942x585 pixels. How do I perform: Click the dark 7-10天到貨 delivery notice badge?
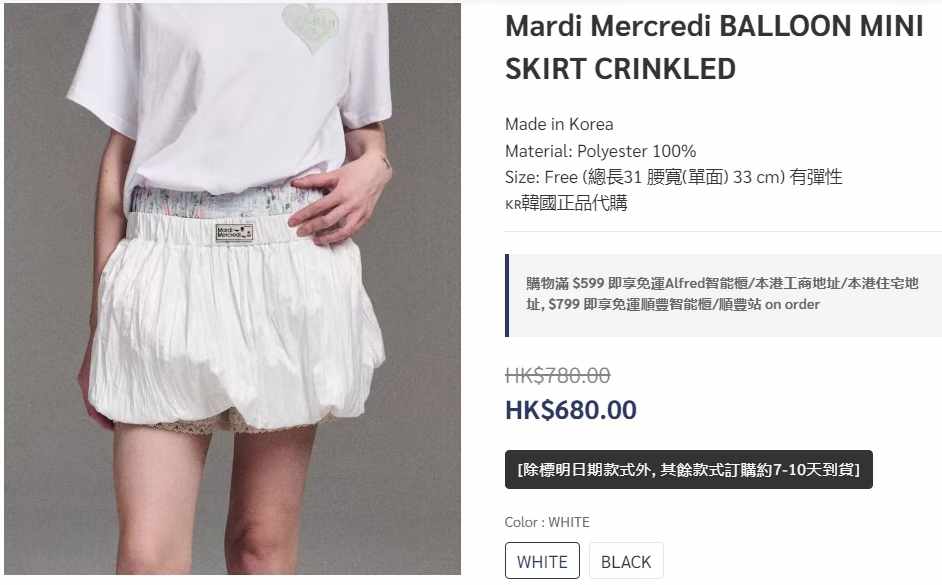pyautogui.click(x=688, y=469)
